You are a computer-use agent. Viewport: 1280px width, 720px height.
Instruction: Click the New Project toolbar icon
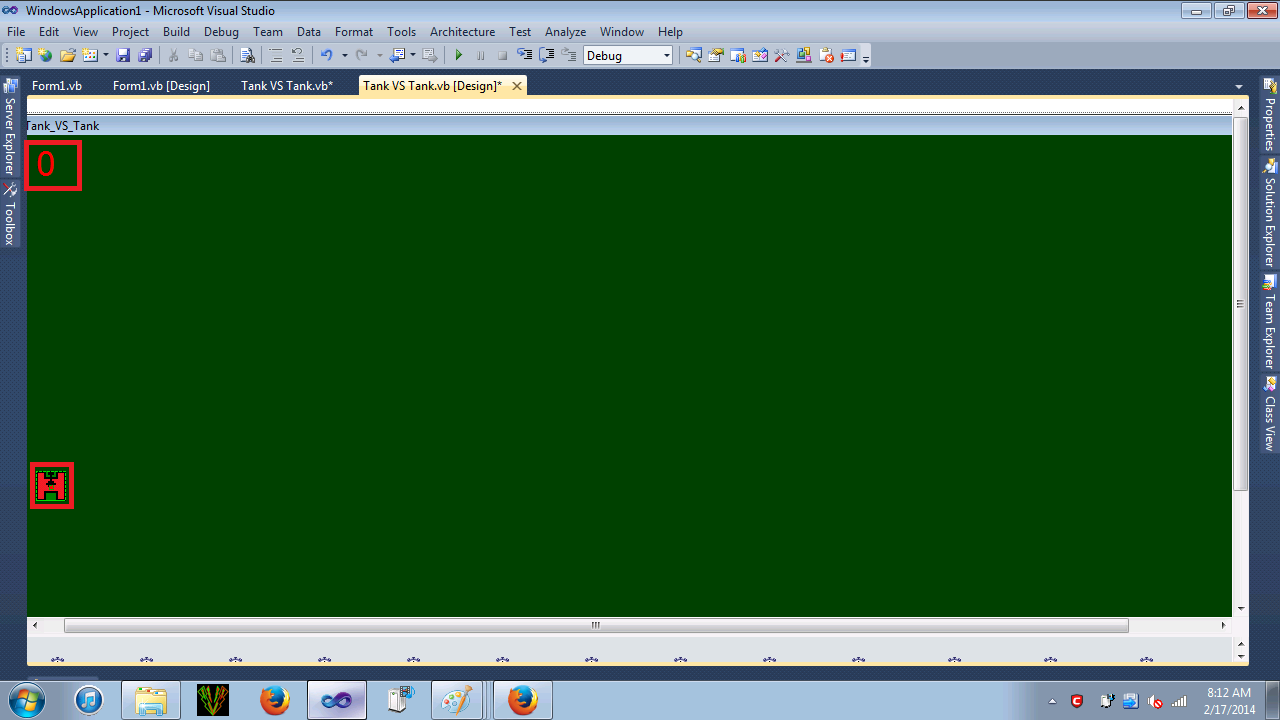coord(23,56)
